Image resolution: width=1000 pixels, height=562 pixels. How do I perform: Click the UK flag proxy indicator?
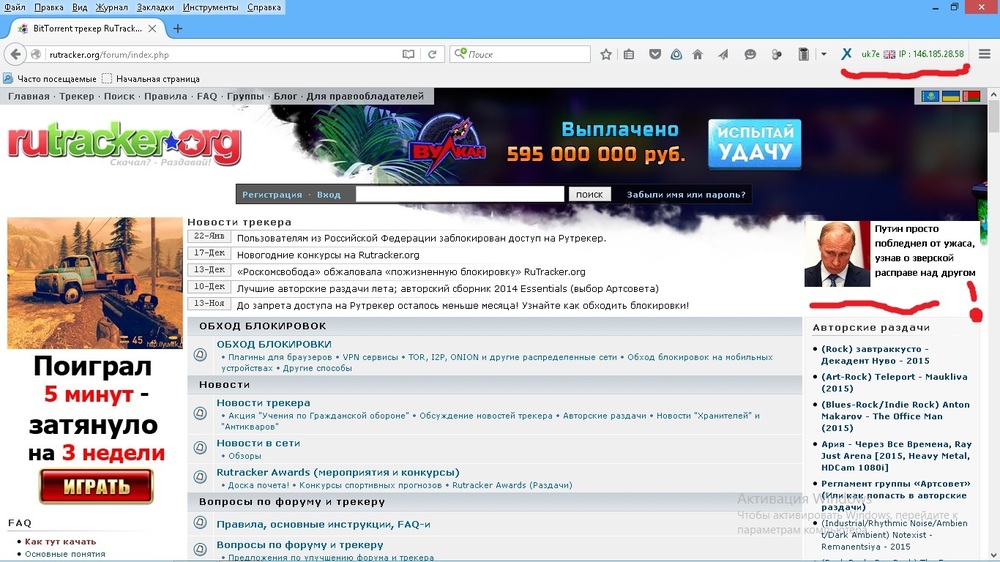889,54
